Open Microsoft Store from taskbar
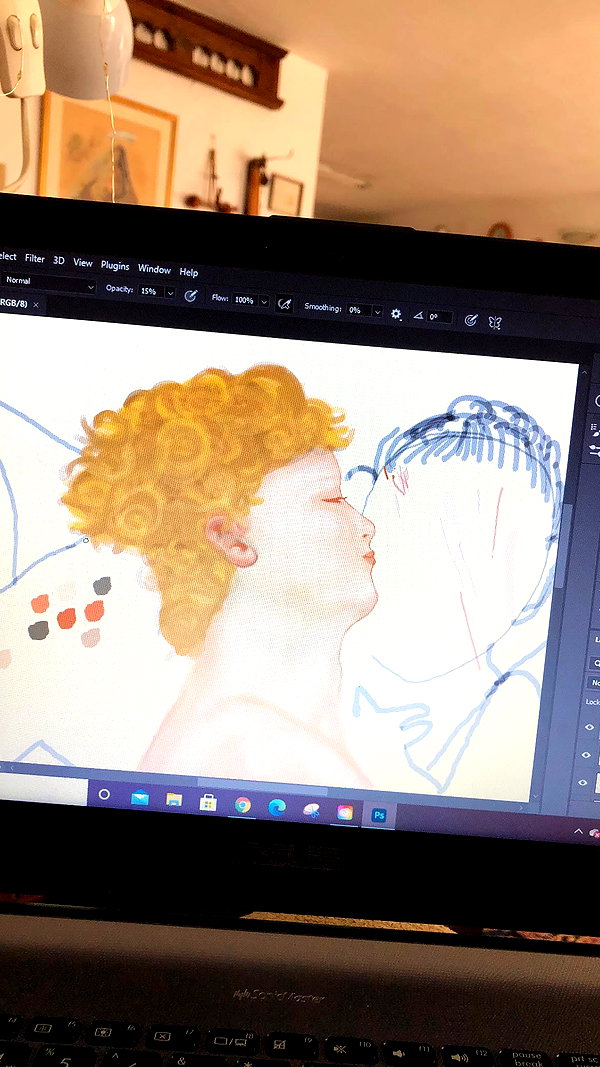This screenshot has height=1067, width=600. click(208, 803)
